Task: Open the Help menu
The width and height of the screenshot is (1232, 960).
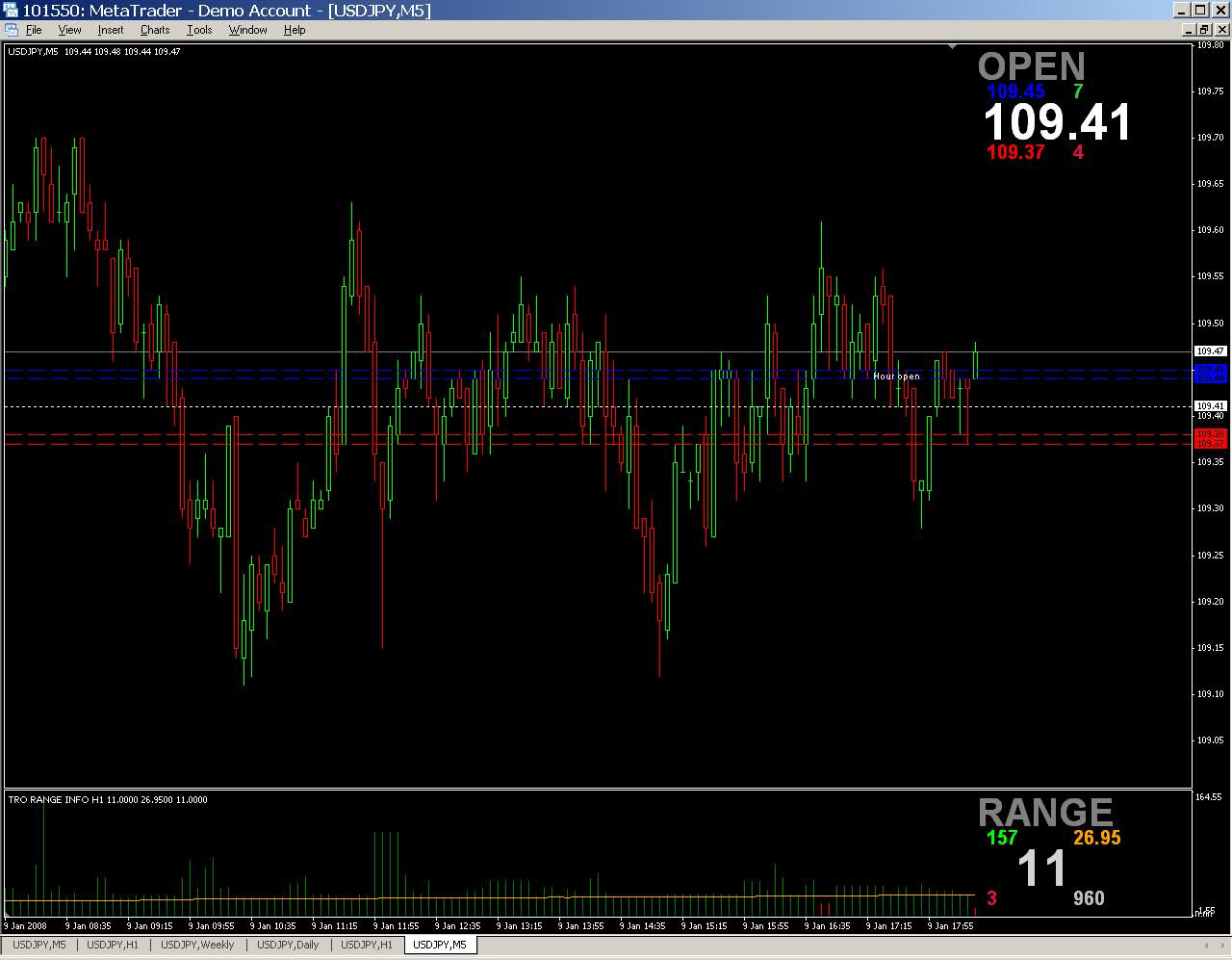Action: click(295, 30)
